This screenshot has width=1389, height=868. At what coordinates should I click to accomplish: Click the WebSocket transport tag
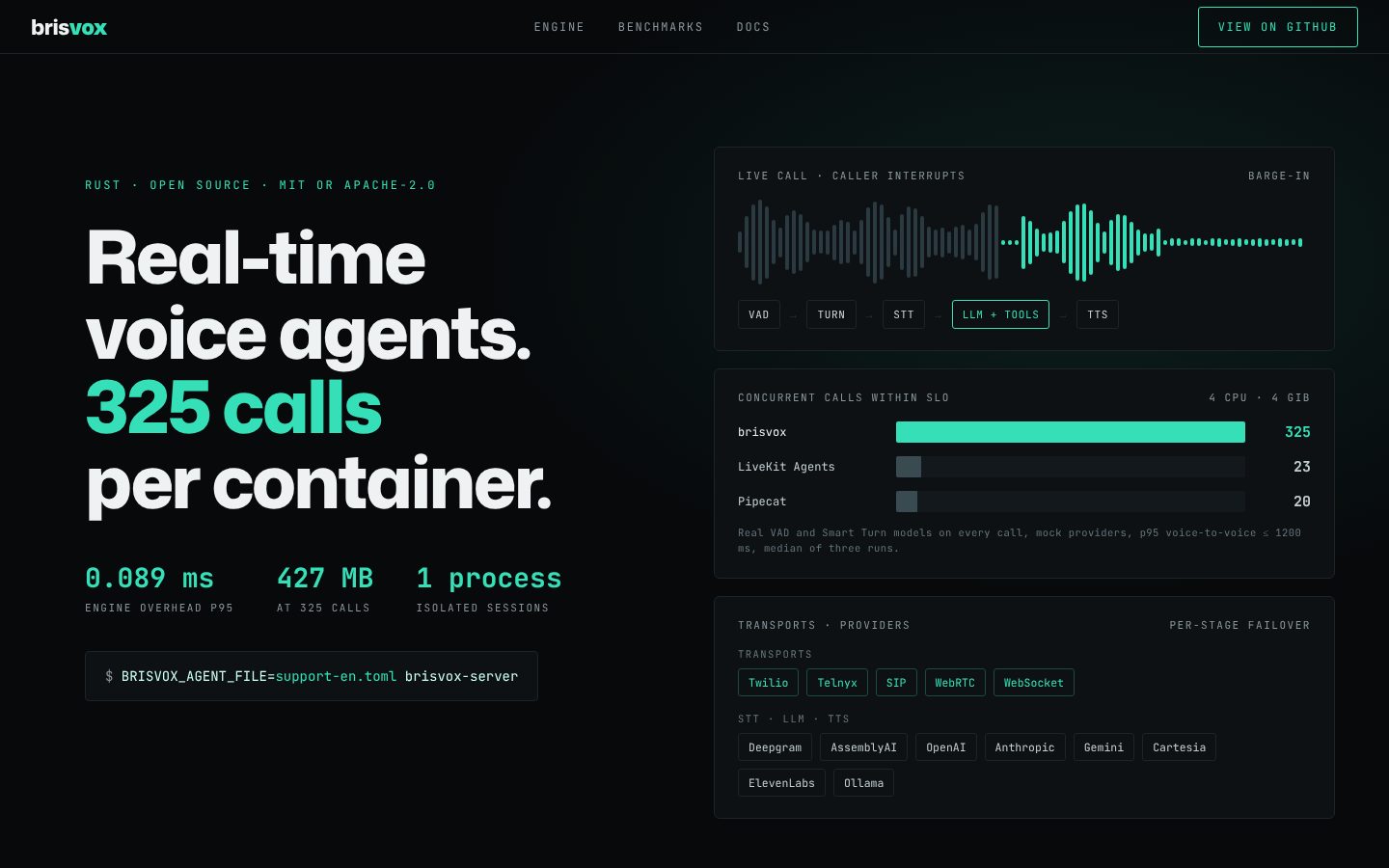click(x=1033, y=683)
